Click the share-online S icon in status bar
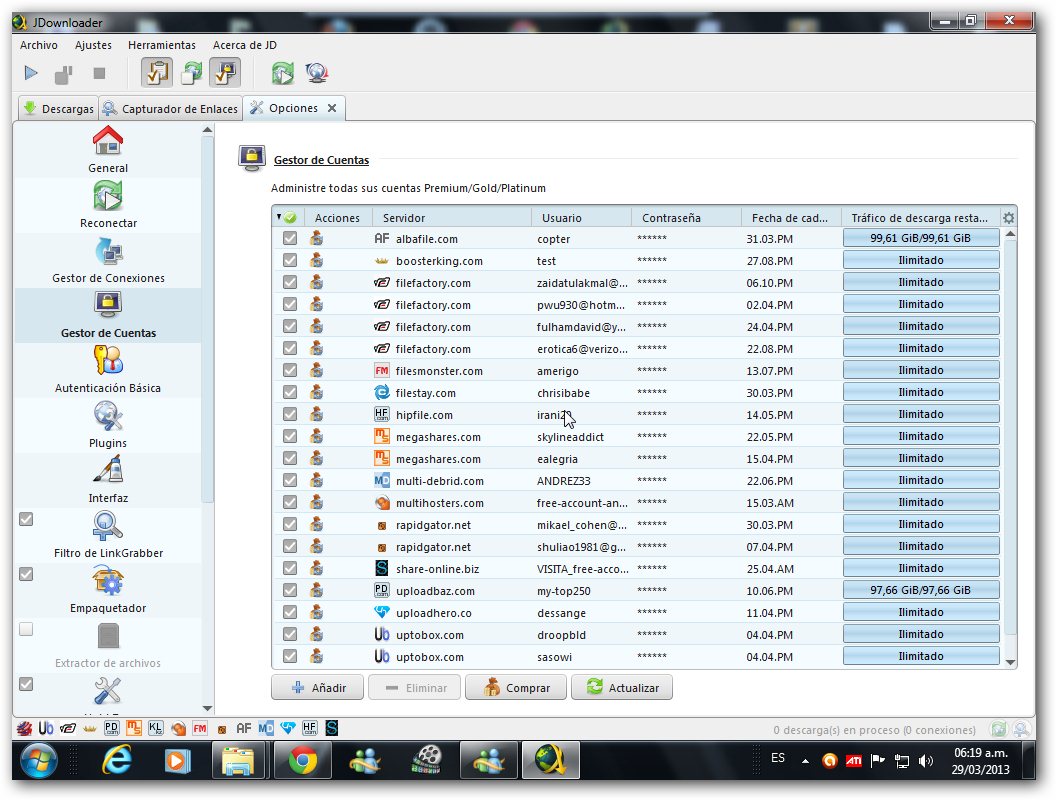1056x800 pixels. [332, 728]
